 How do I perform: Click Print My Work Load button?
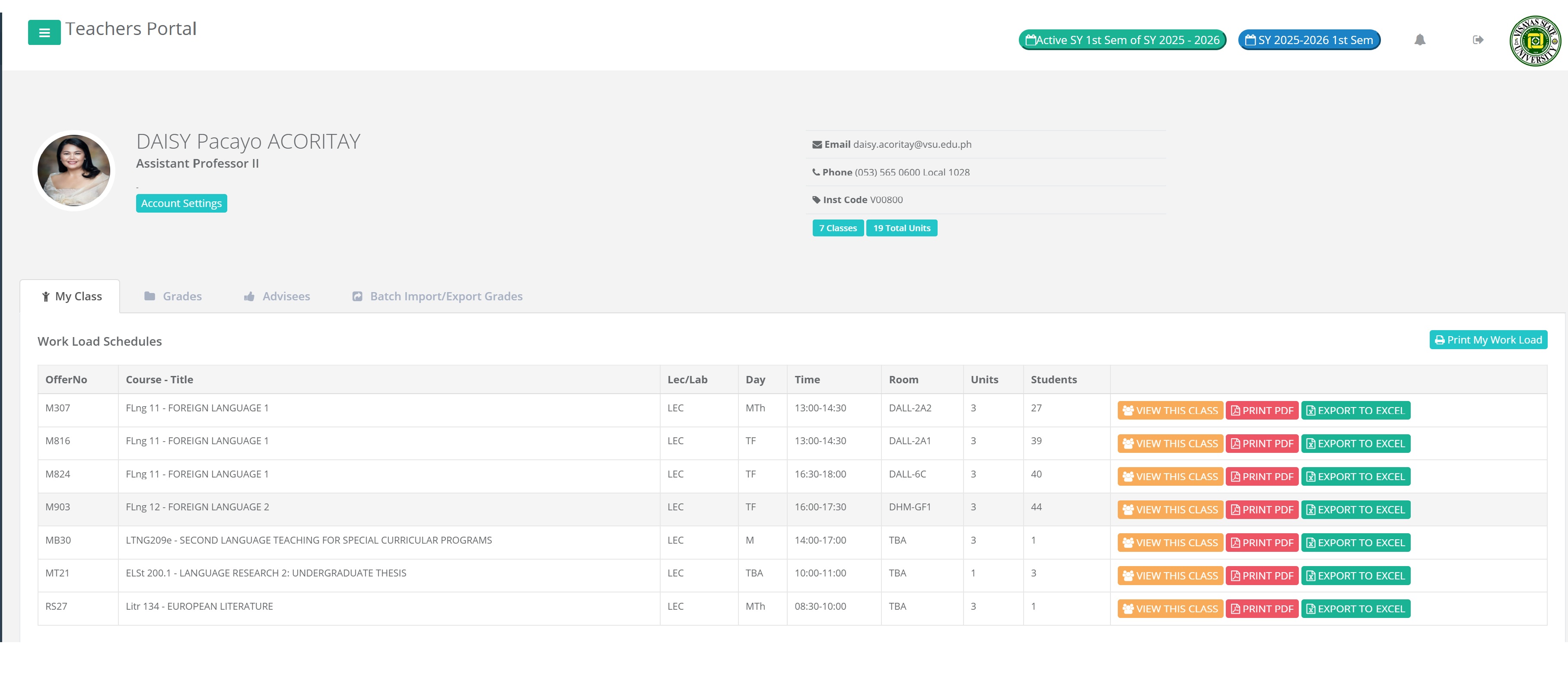[1488, 340]
